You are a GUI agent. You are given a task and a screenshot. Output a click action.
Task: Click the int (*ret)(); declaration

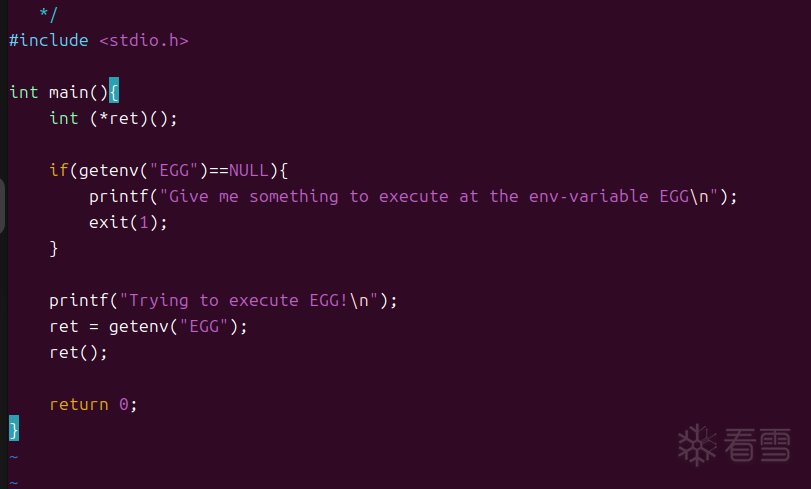tap(113, 118)
